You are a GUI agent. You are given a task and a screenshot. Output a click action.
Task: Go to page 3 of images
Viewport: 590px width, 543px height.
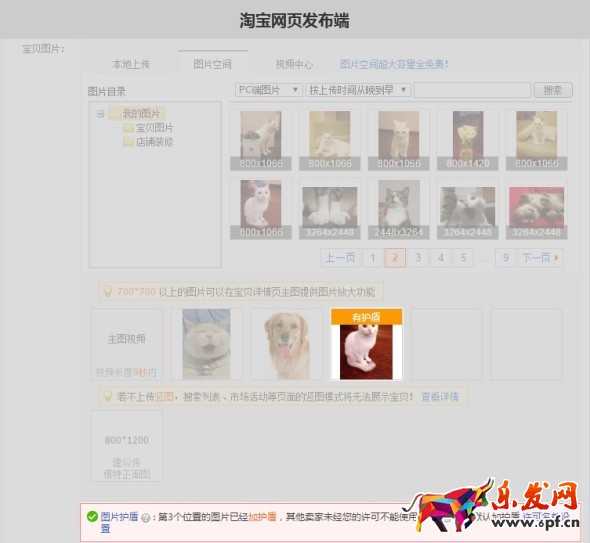[x=418, y=258]
